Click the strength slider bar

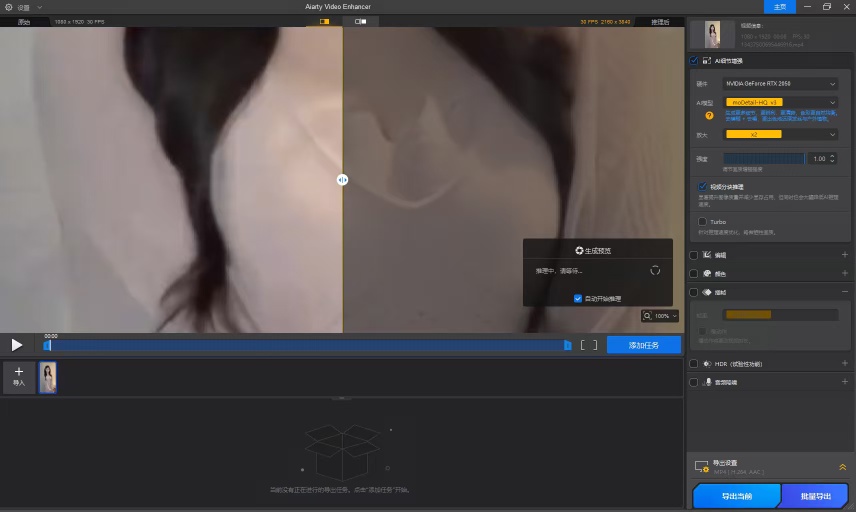764,159
